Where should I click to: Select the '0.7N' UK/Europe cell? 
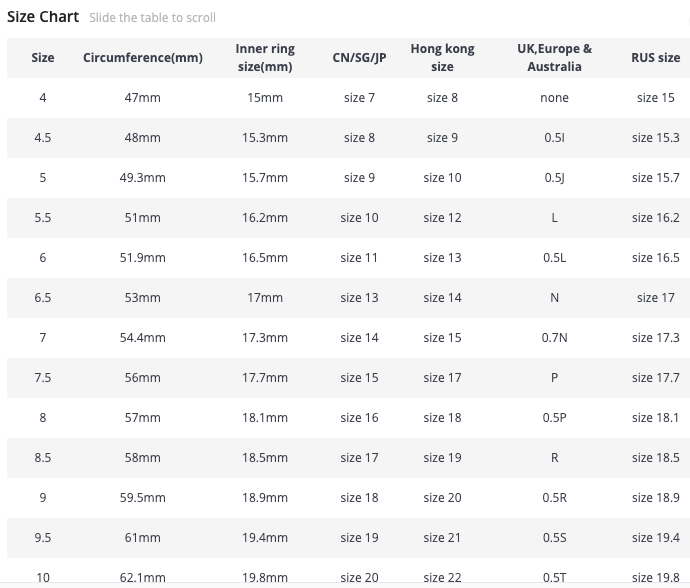[554, 338]
